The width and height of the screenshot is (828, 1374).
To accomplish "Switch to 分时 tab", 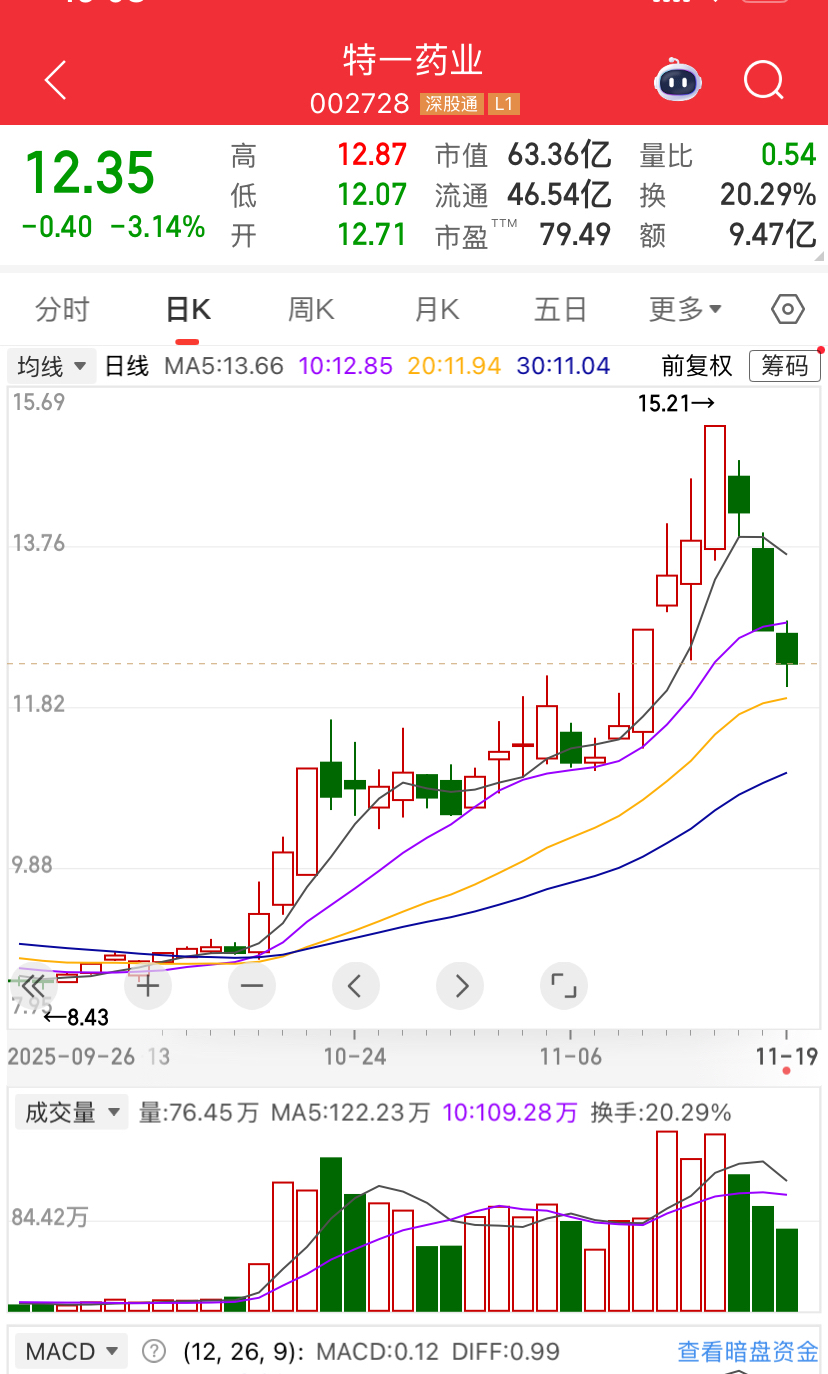I will click(x=62, y=310).
